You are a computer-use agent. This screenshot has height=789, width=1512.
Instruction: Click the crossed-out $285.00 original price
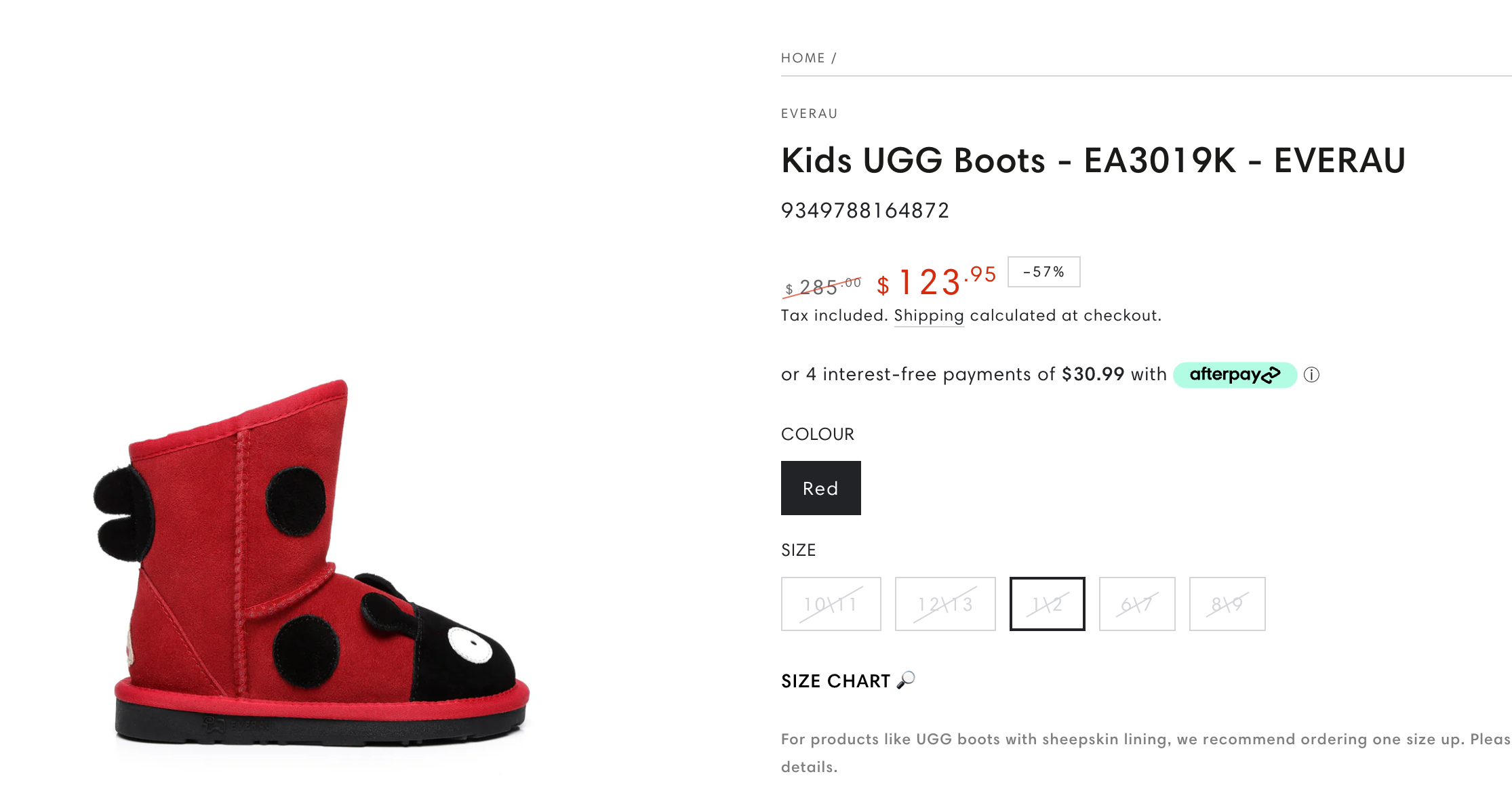coord(823,287)
